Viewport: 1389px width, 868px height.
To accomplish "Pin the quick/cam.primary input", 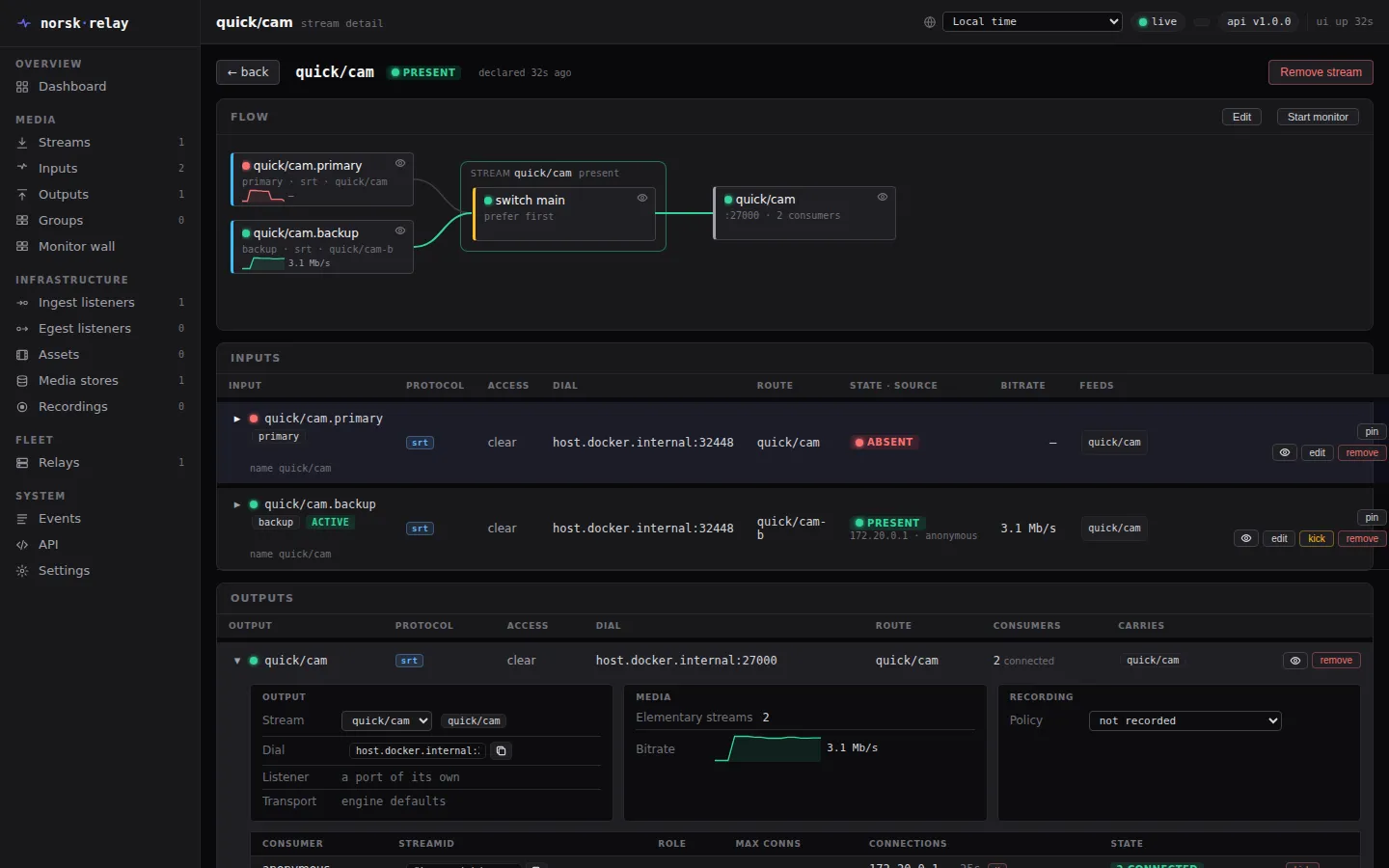I will click(x=1372, y=432).
